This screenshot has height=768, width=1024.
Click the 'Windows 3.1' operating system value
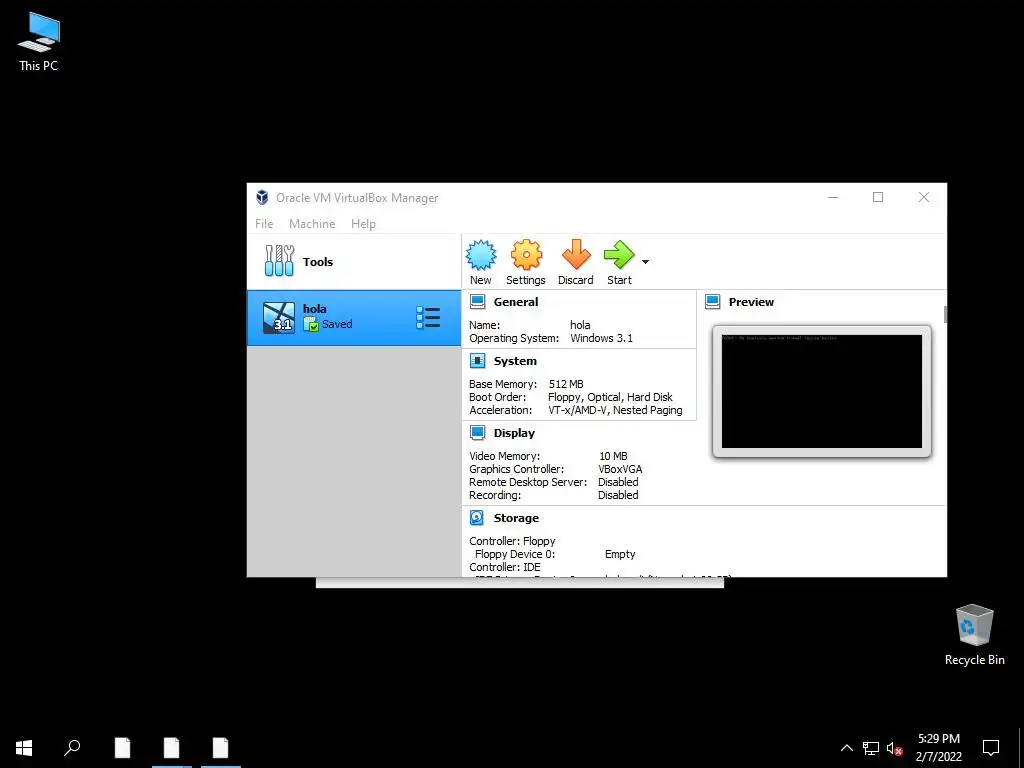point(601,338)
